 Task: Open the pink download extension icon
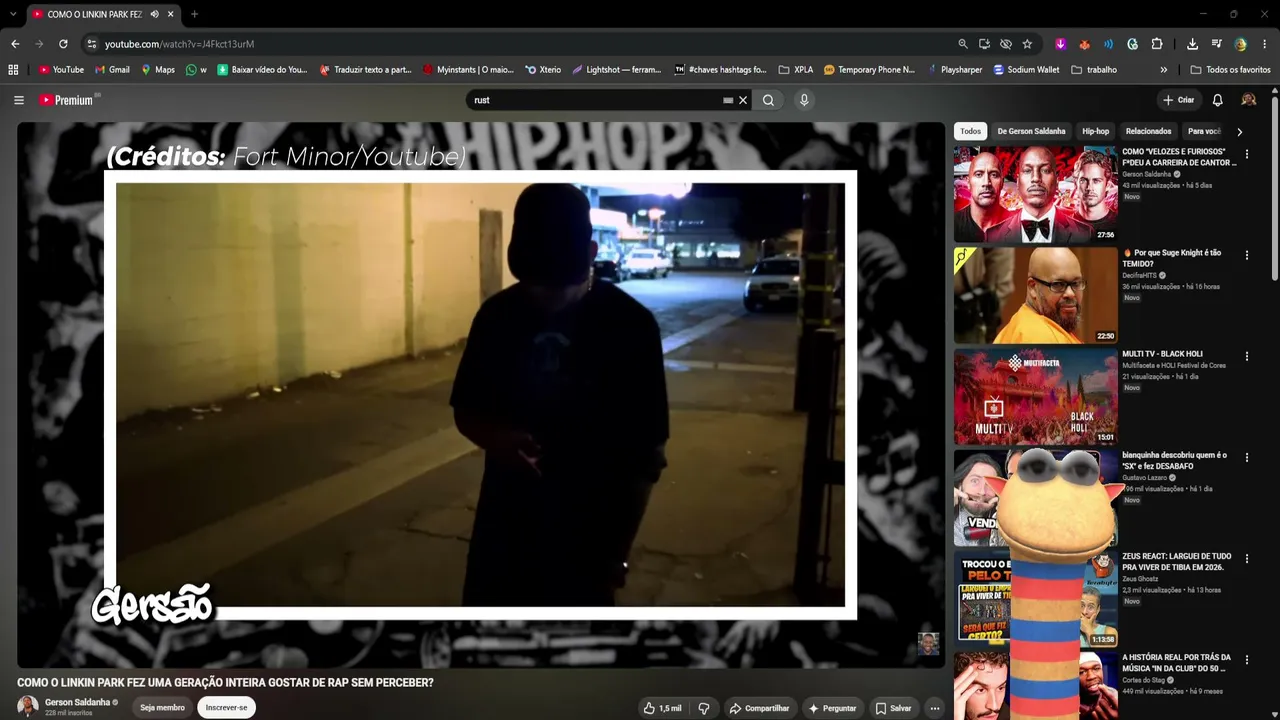1060,44
